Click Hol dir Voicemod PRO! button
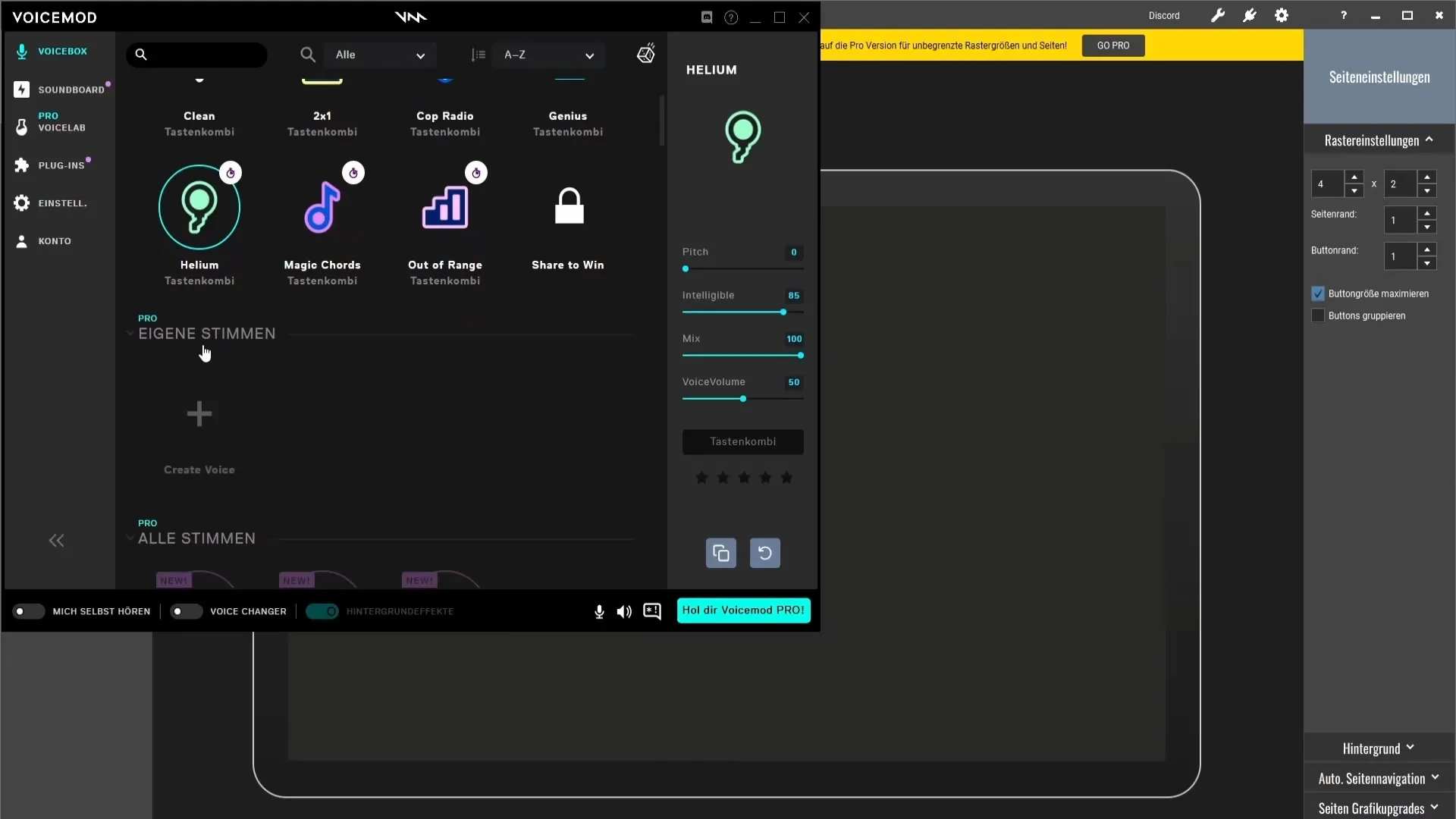 click(744, 610)
